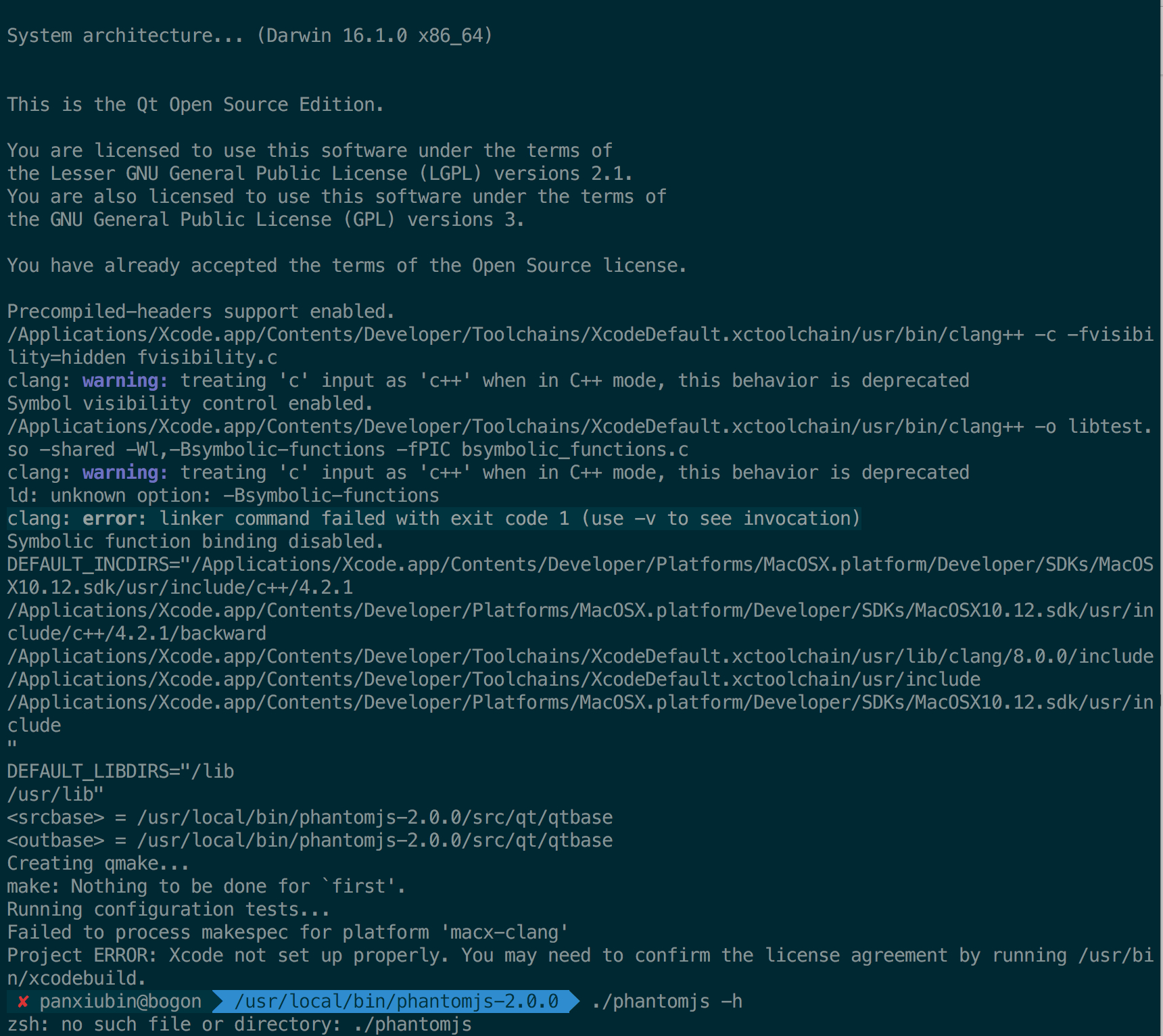Screen dimensions: 1163x1036
Task: Click 'clude/c++/4.2.1/backward' line
Action: tap(137, 634)
